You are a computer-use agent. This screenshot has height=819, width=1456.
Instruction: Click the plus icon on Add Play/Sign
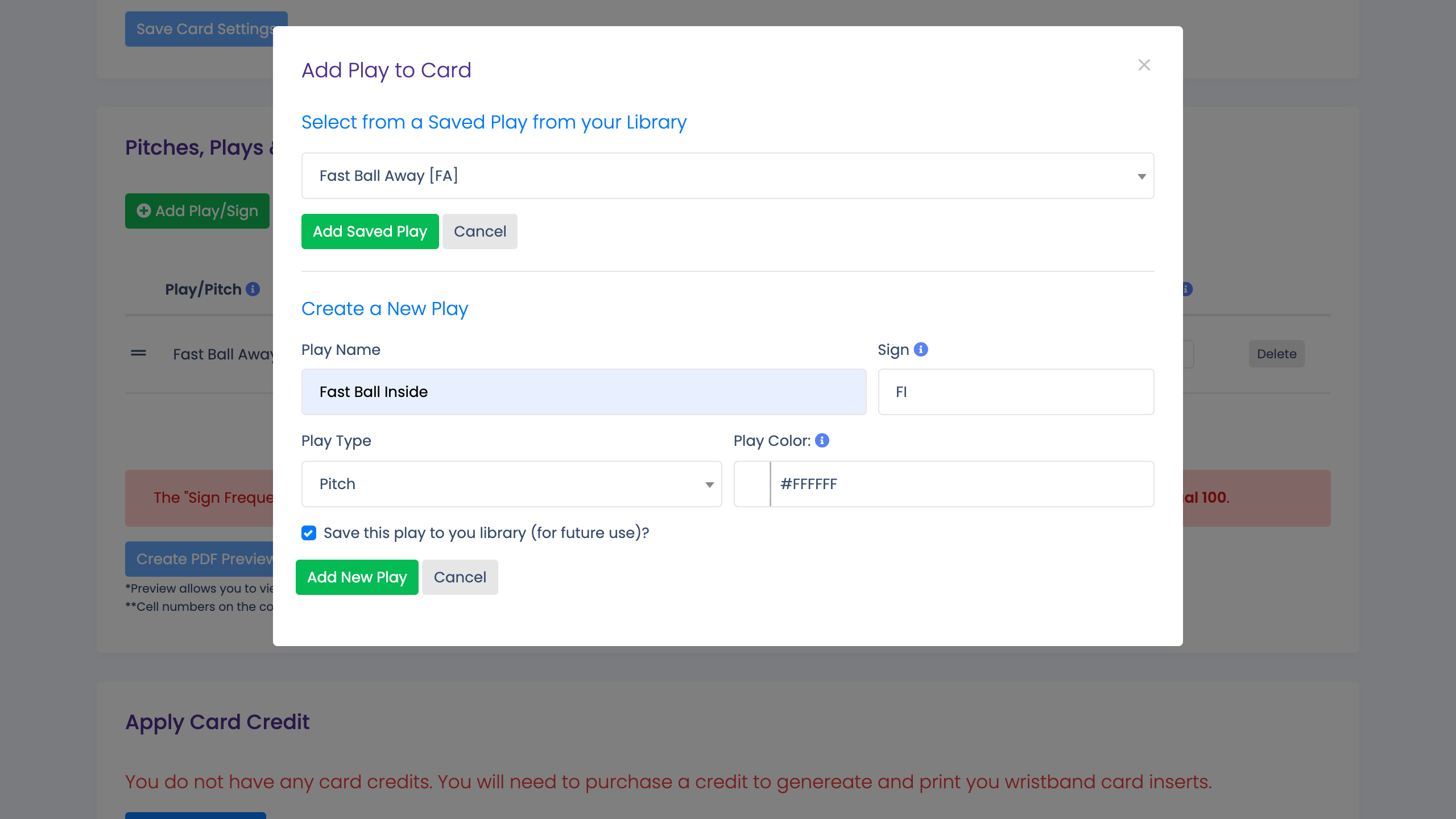coord(144,211)
